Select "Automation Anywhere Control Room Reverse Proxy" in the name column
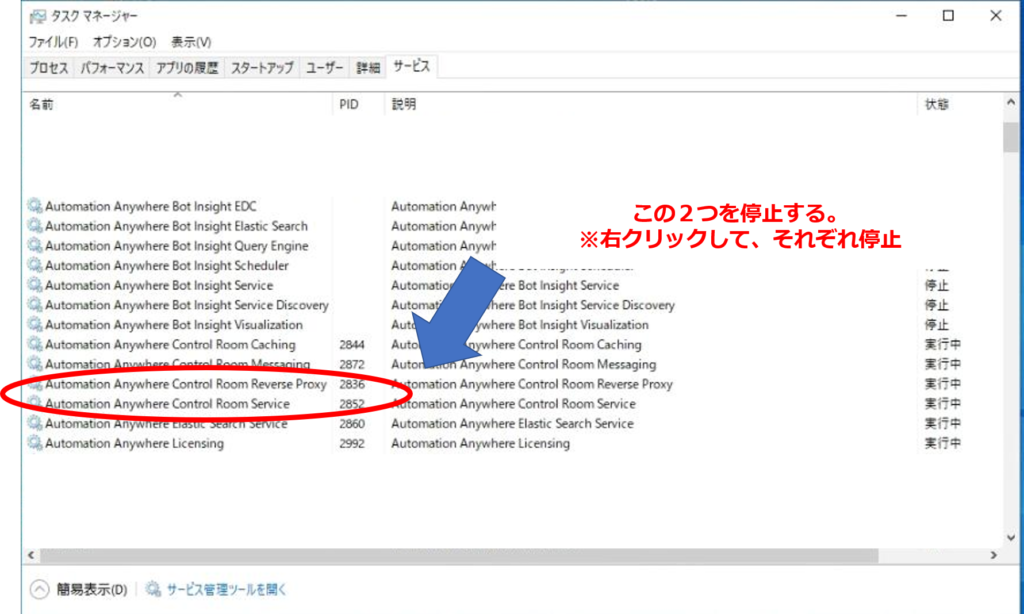This screenshot has height=614, width=1024. pos(185,384)
